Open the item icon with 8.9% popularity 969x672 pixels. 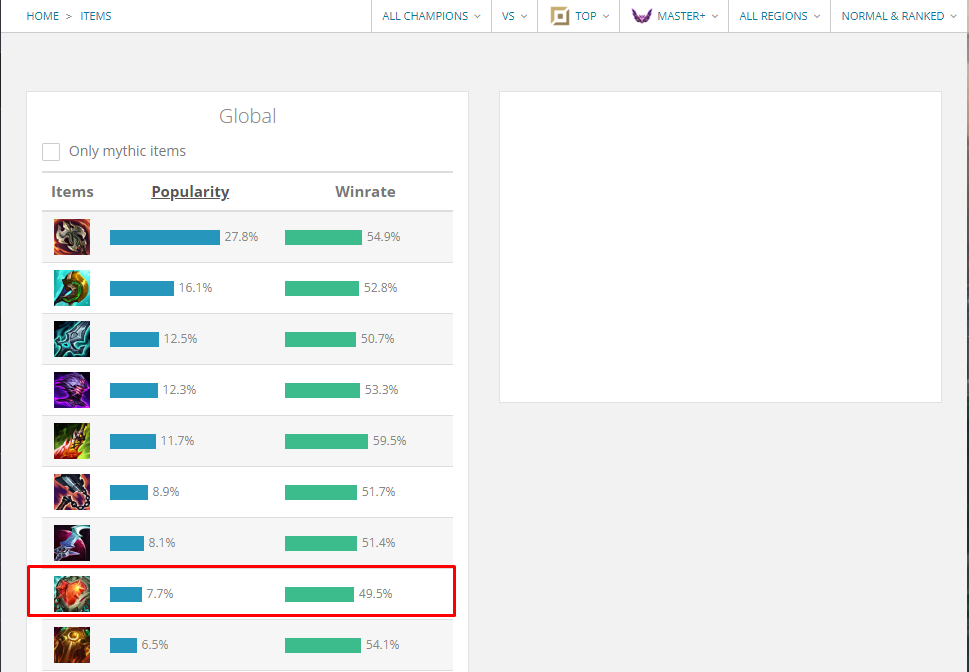point(72,492)
